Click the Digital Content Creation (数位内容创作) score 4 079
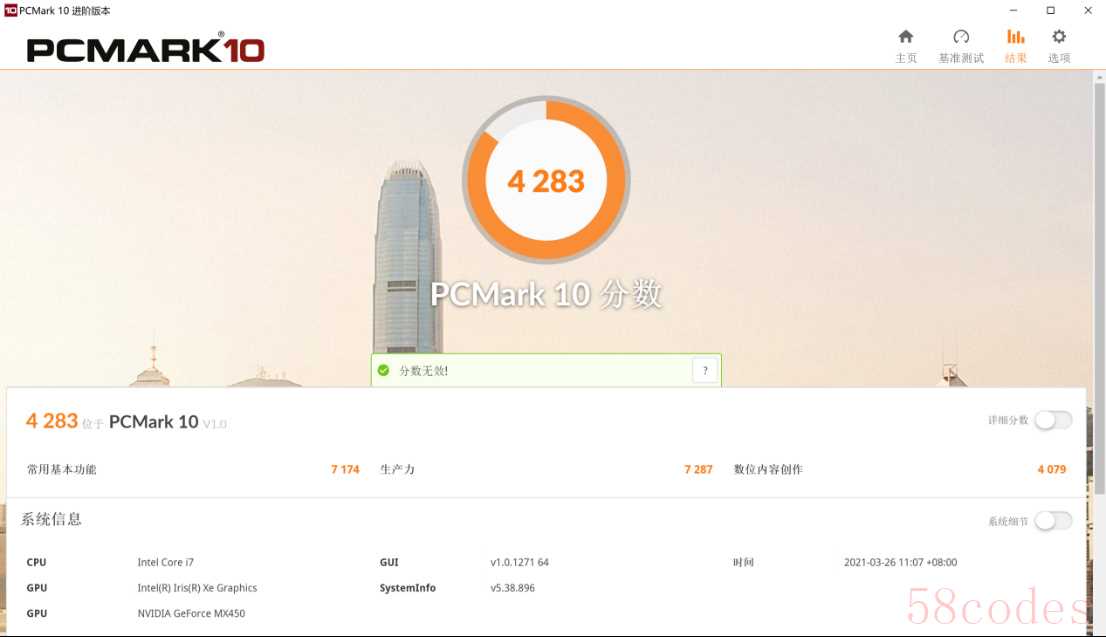1106x637 pixels. 1052,469
